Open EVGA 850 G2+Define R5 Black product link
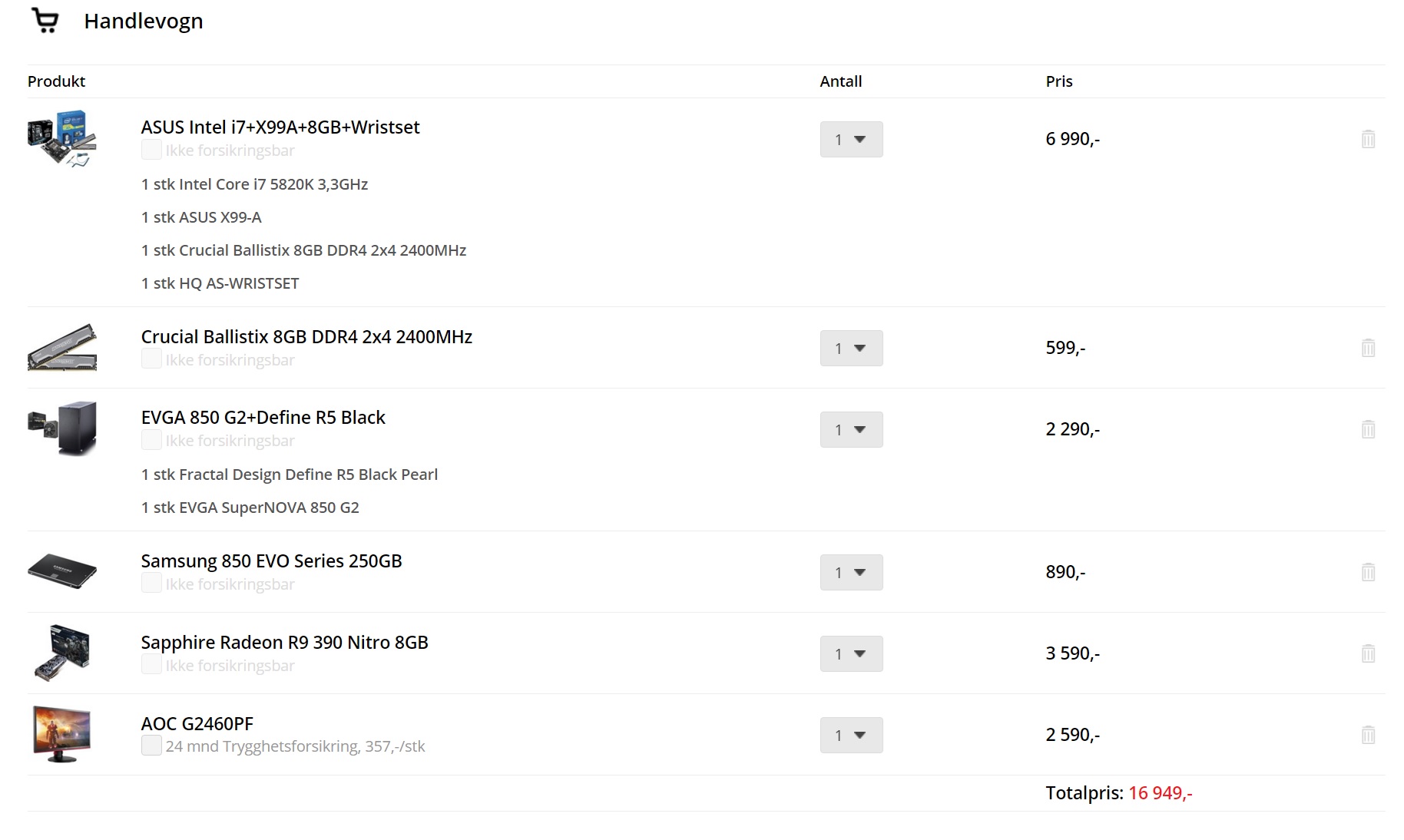Image resolution: width=1404 pixels, height=840 pixels. tap(263, 418)
